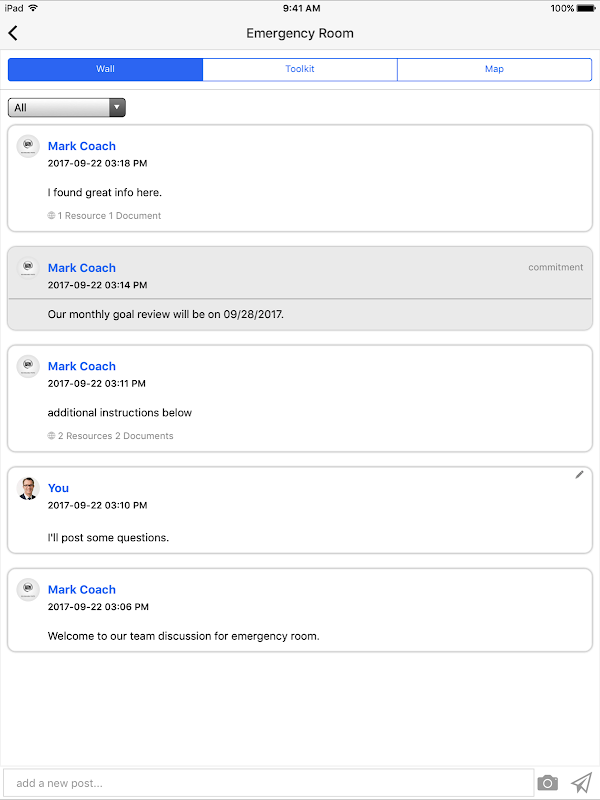Screen dimensions: 600x800
Task: Switch to the Map tab
Action: pos(494,69)
